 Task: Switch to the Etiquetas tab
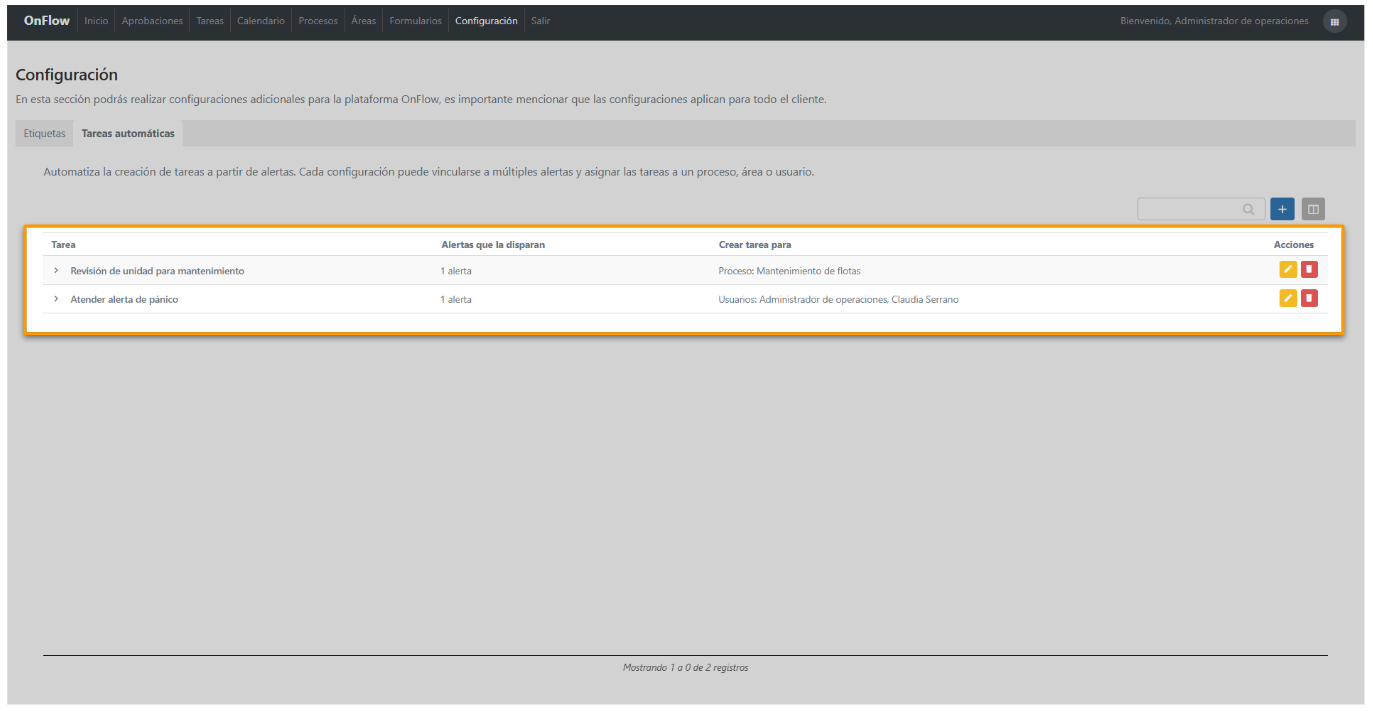pyautogui.click(x=44, y=133)
